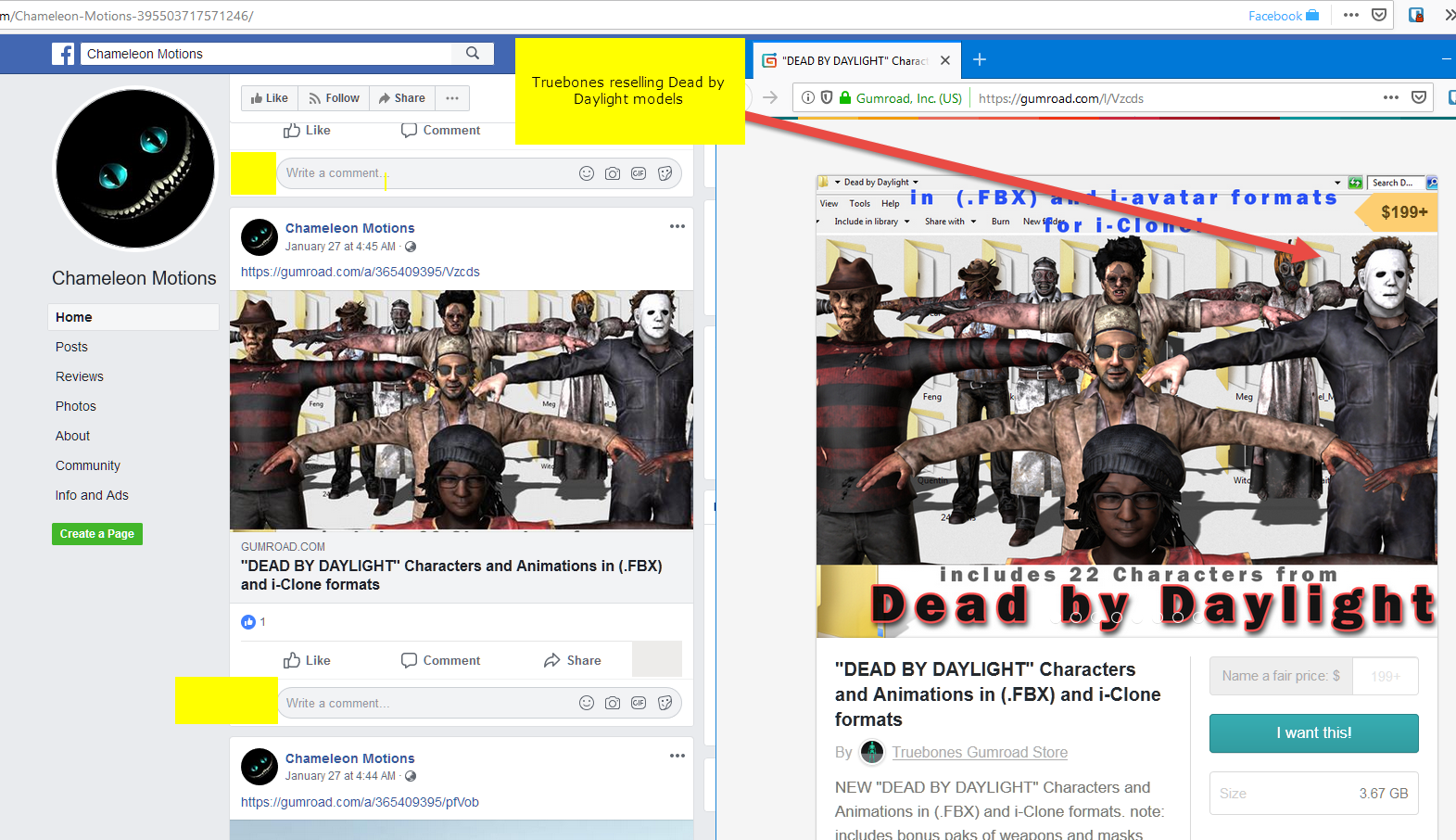The height and width of the screenshot is (840, 1456).
Task: Open the Reviews section
Action: tap(80, 376)
